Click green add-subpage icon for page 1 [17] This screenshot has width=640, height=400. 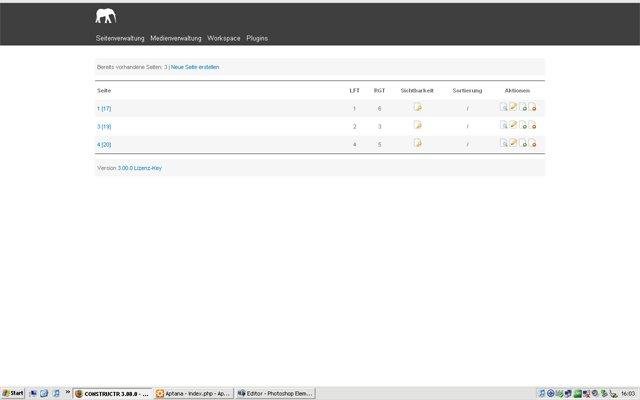(x=523, y=107)
